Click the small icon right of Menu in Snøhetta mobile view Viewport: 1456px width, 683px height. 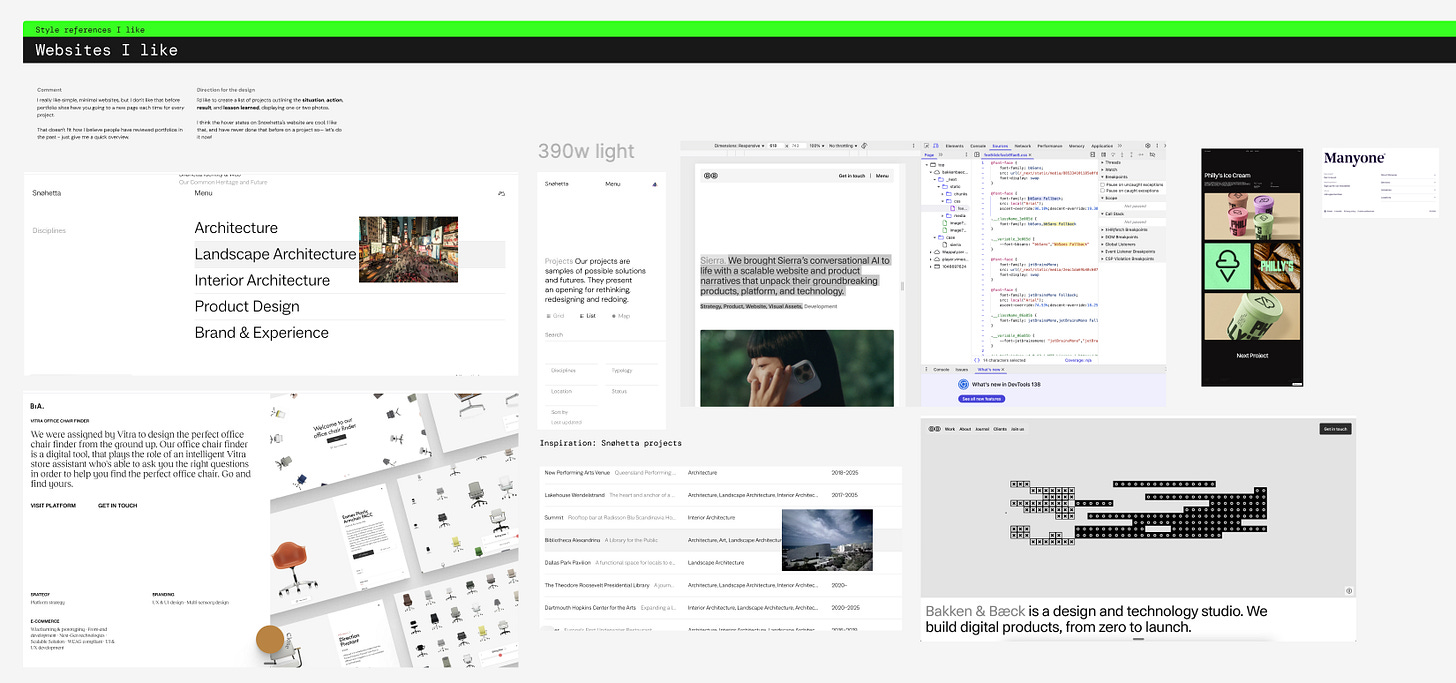pyautogui.click(x=654, y=184)
